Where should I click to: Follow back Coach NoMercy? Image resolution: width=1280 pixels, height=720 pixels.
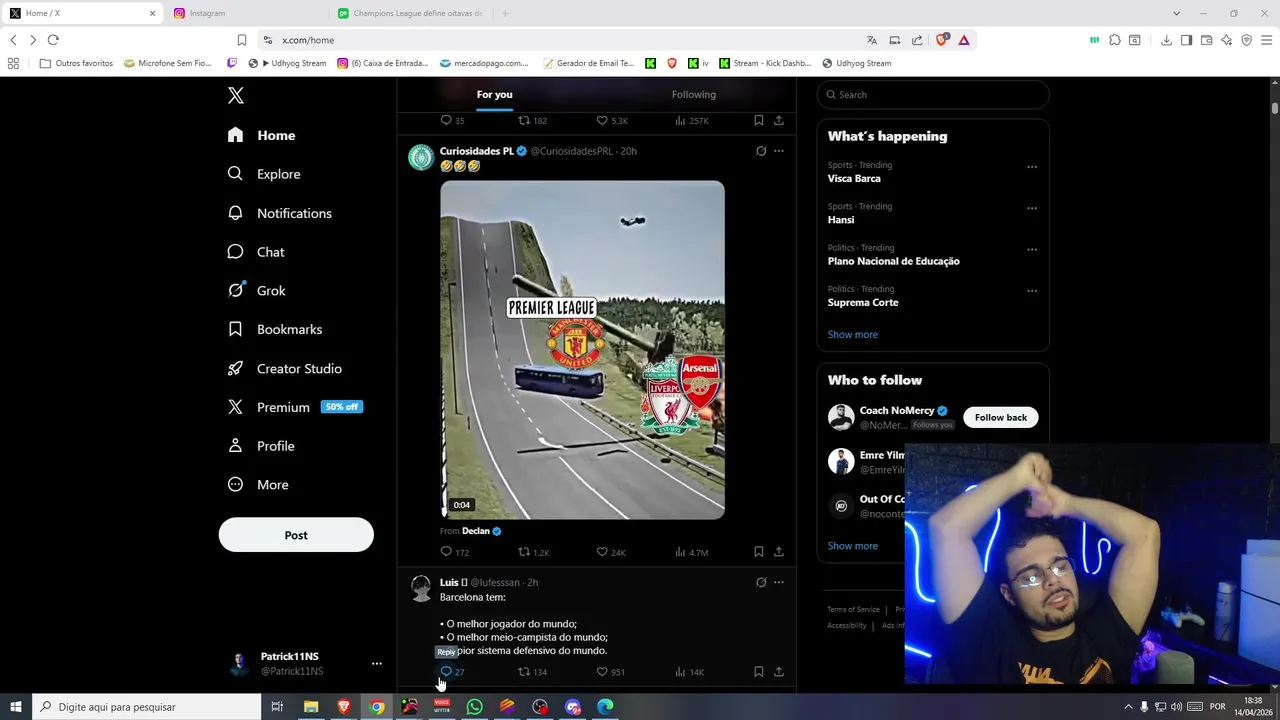[x=1001, y=417]
